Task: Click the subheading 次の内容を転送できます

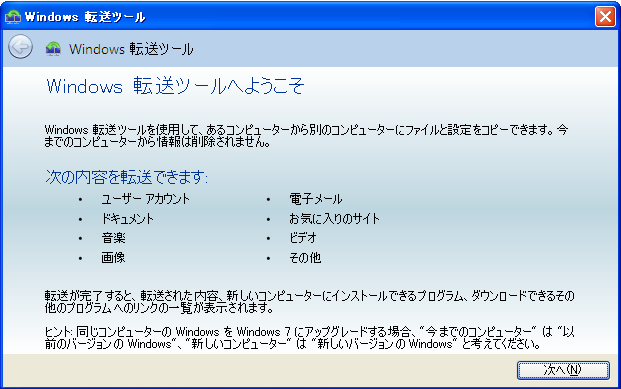Action: [x=127, y=177]
